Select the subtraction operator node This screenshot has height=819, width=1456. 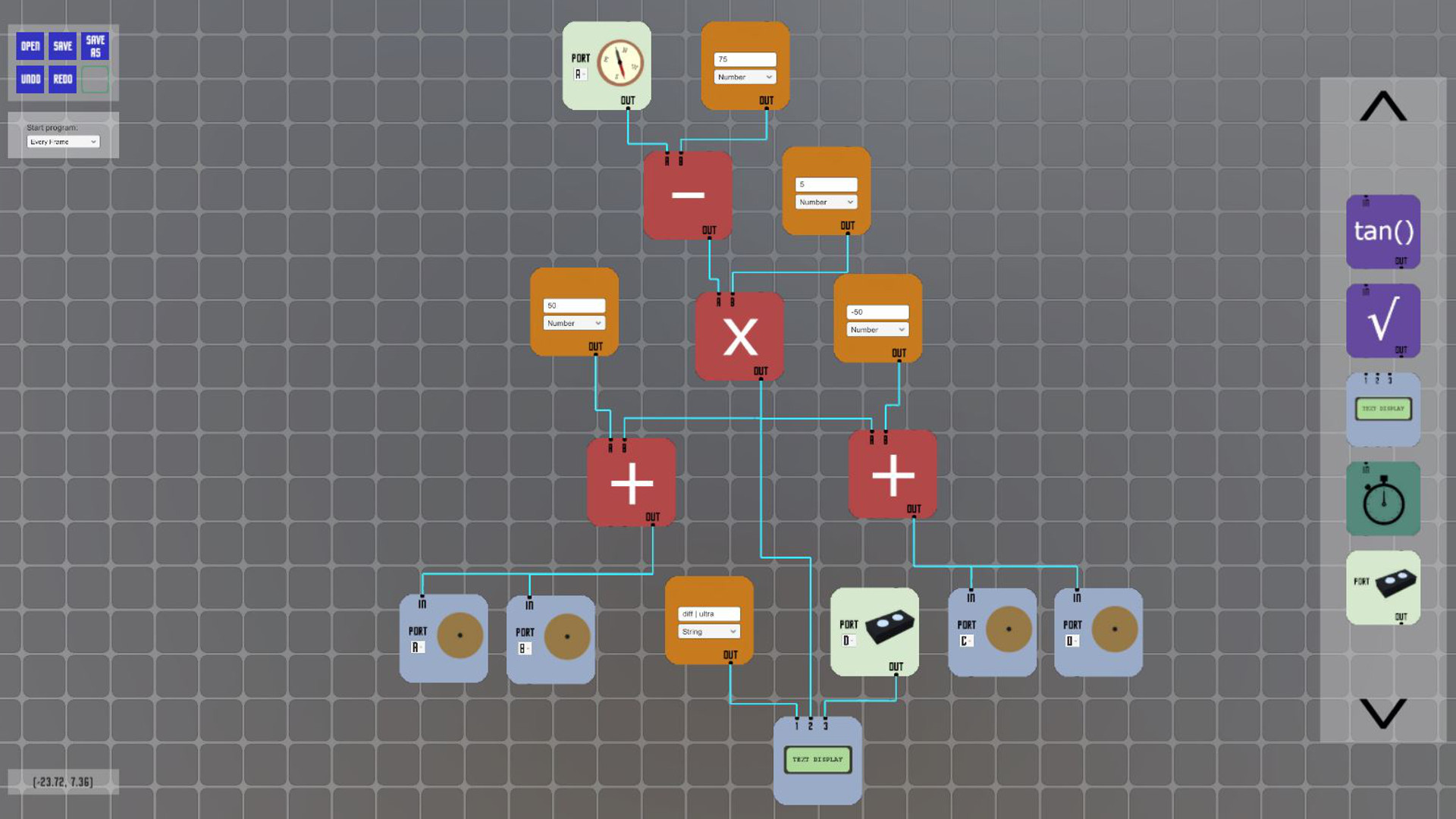coord(688,195)
